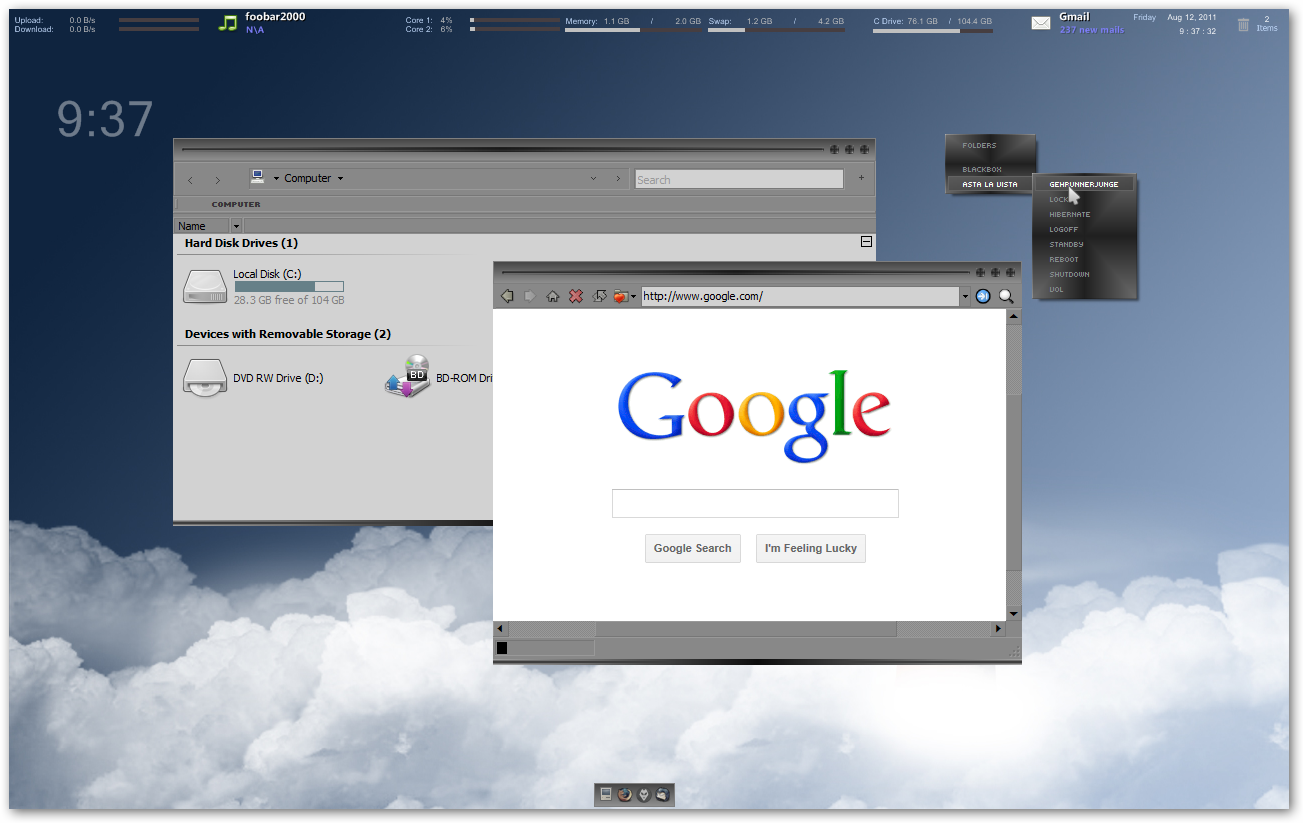Click the Memory usage bar
Screen dimensions: 1303x823
coord(633,30)
